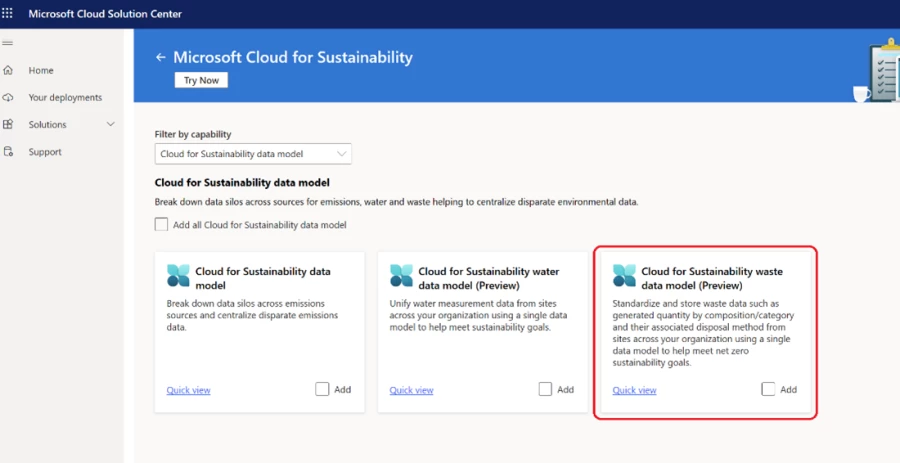Open the Filter by capability dropdown
The image size is (900, 463).
254,154
